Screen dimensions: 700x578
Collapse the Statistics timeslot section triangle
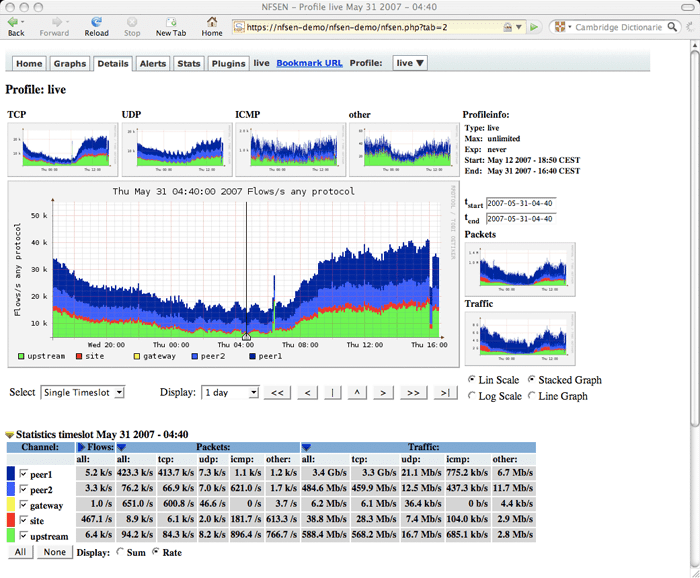click(x=9, y=434)
